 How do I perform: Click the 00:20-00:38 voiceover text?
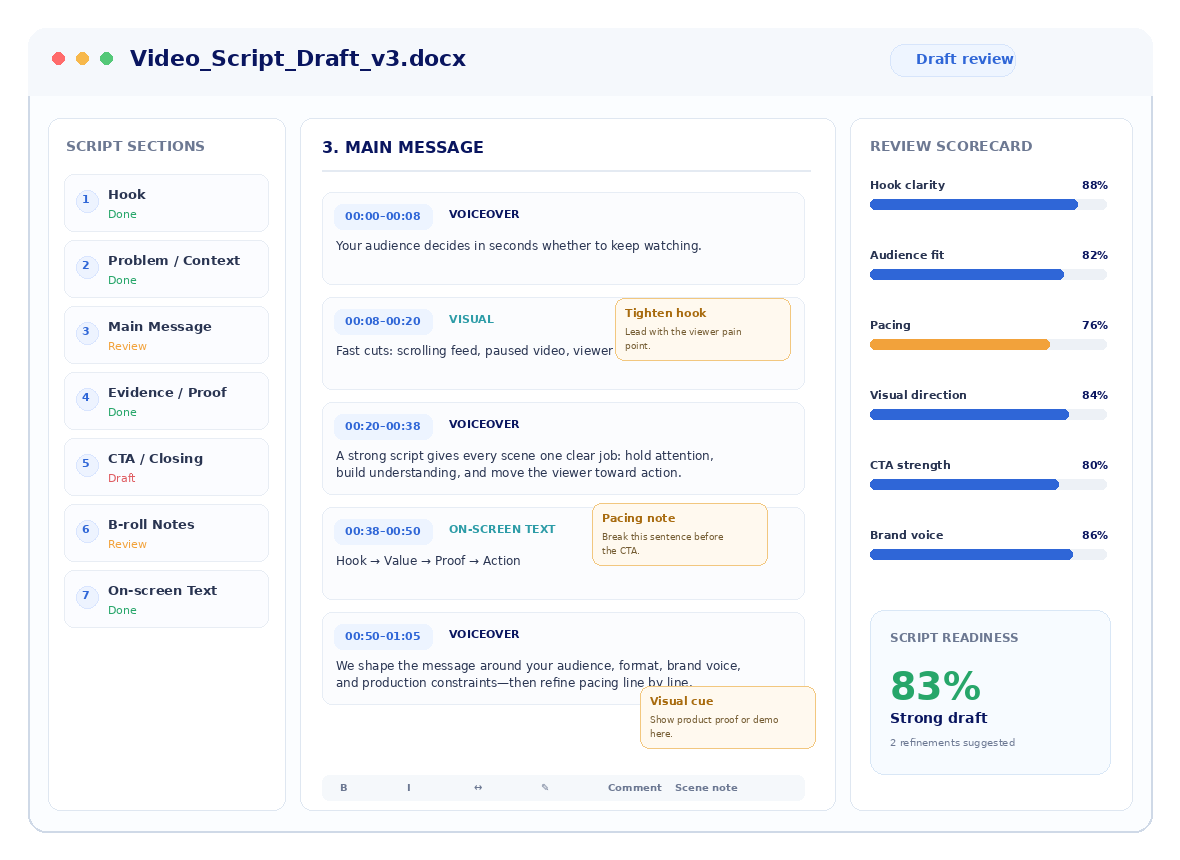(x=525, y=464)
